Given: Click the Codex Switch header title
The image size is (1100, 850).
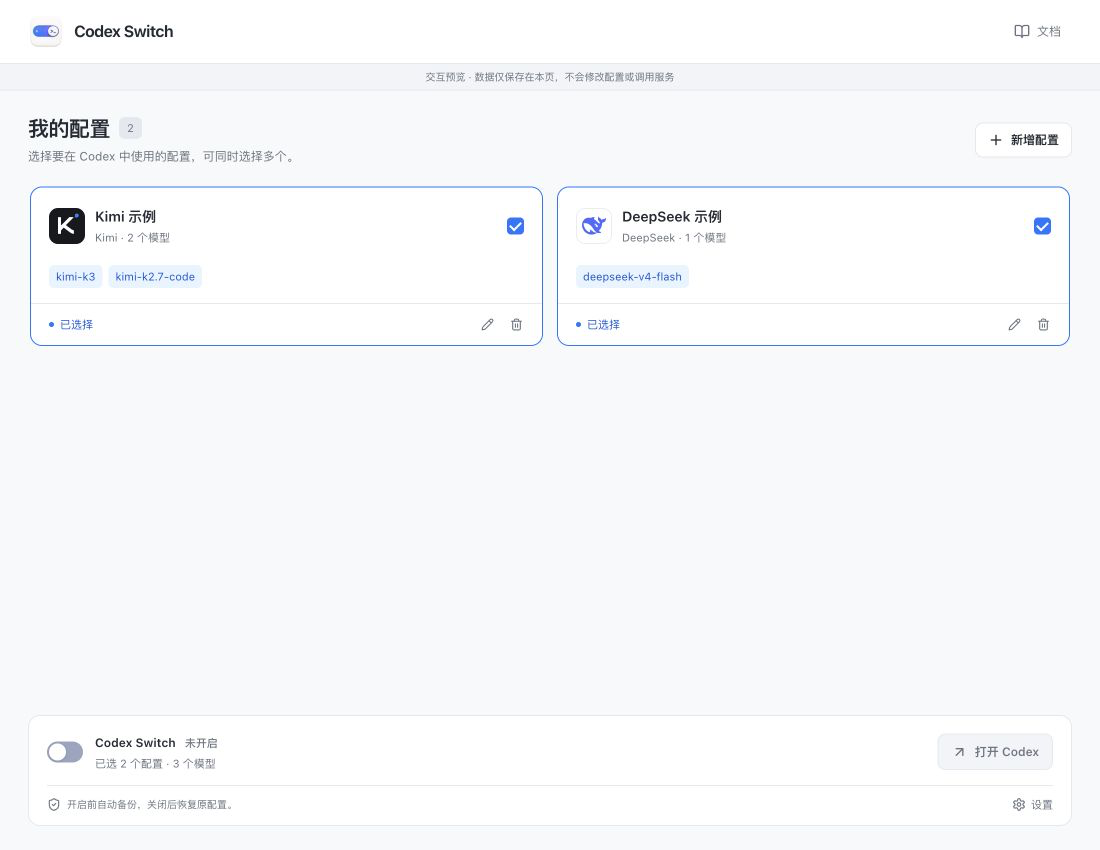Looking at the screenshot, I should [x=123, y=32].
